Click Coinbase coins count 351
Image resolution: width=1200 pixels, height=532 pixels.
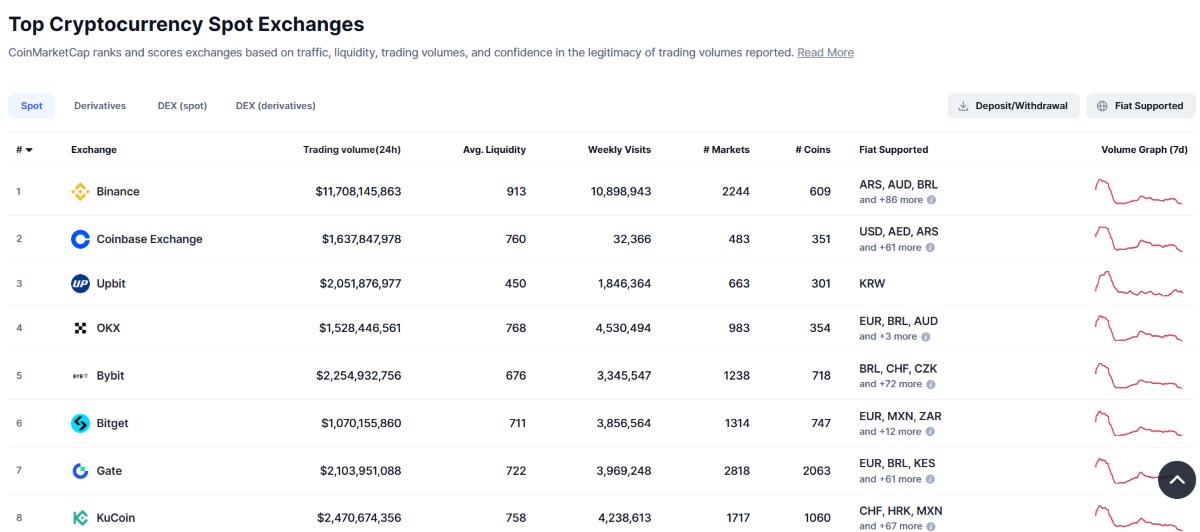tap(820, 239)
